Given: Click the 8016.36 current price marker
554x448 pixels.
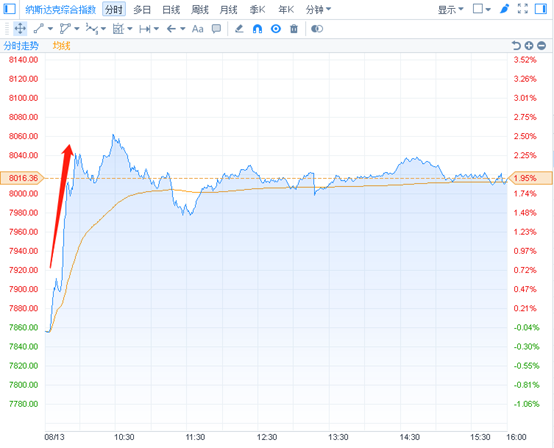Looking at the screenshot, I should click(x=22, y=178).
